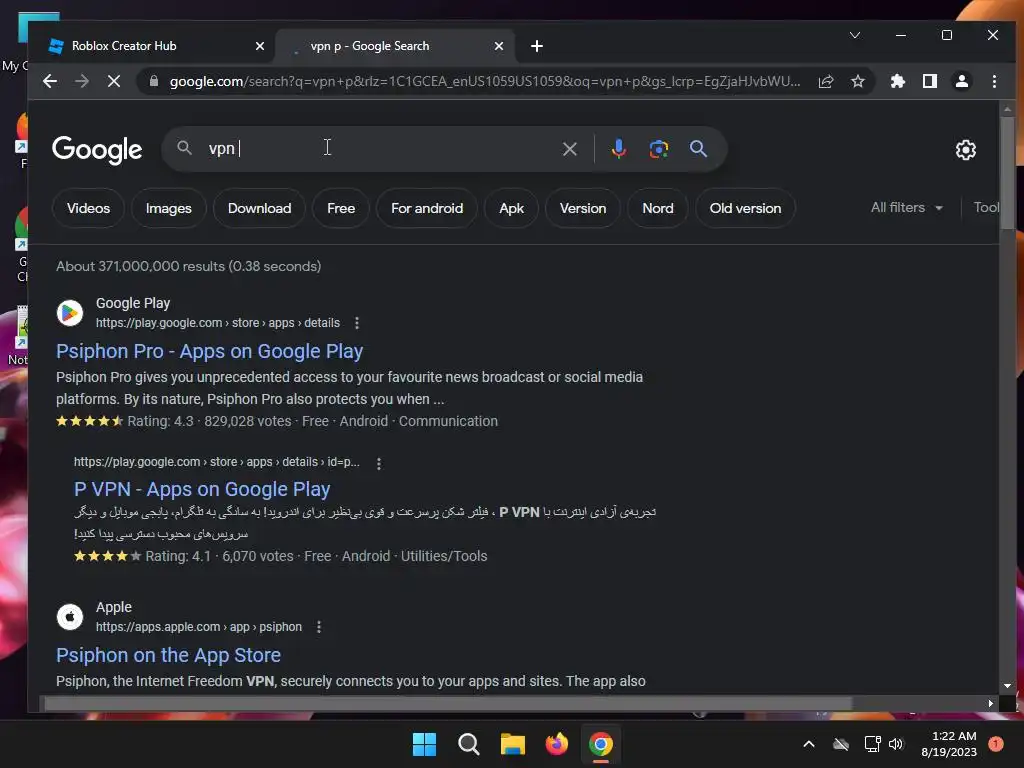Open volume control in system tray
Viewport: 1024px width, 768px height.
pos(896,744)
